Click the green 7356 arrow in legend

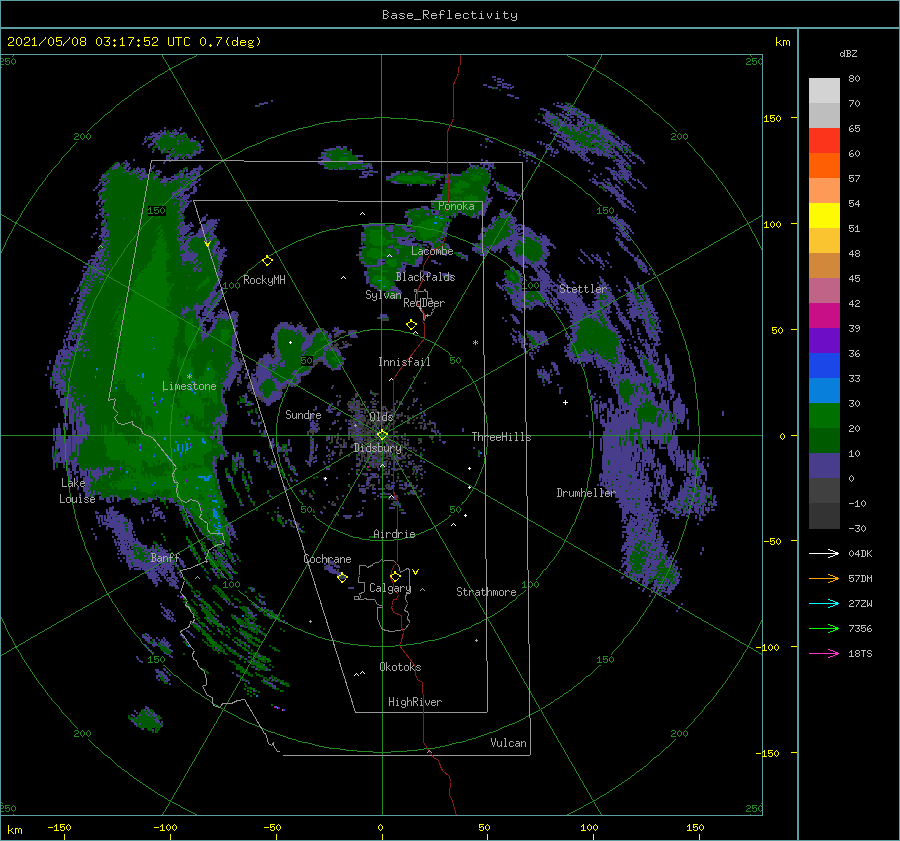point(824,629)
